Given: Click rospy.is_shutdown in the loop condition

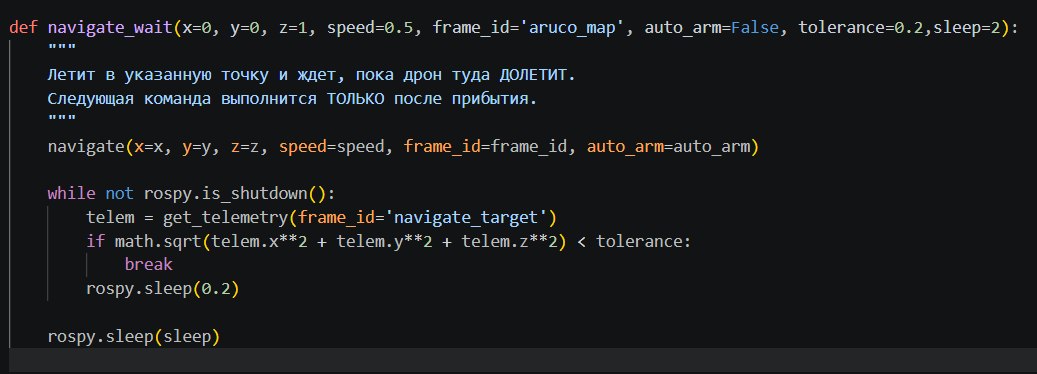Looking at the screenshot, I should pyautogui.click(x=226, y=194).
